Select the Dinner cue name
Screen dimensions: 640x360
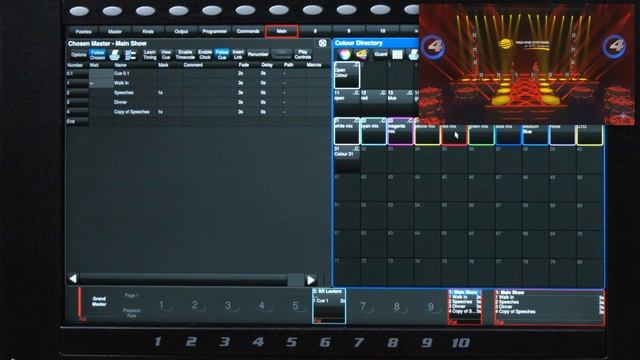(x=135, y=102)
